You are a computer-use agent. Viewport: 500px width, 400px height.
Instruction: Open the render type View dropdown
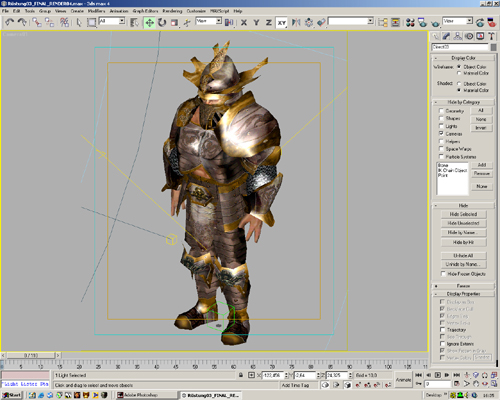[x=469, y=21]
